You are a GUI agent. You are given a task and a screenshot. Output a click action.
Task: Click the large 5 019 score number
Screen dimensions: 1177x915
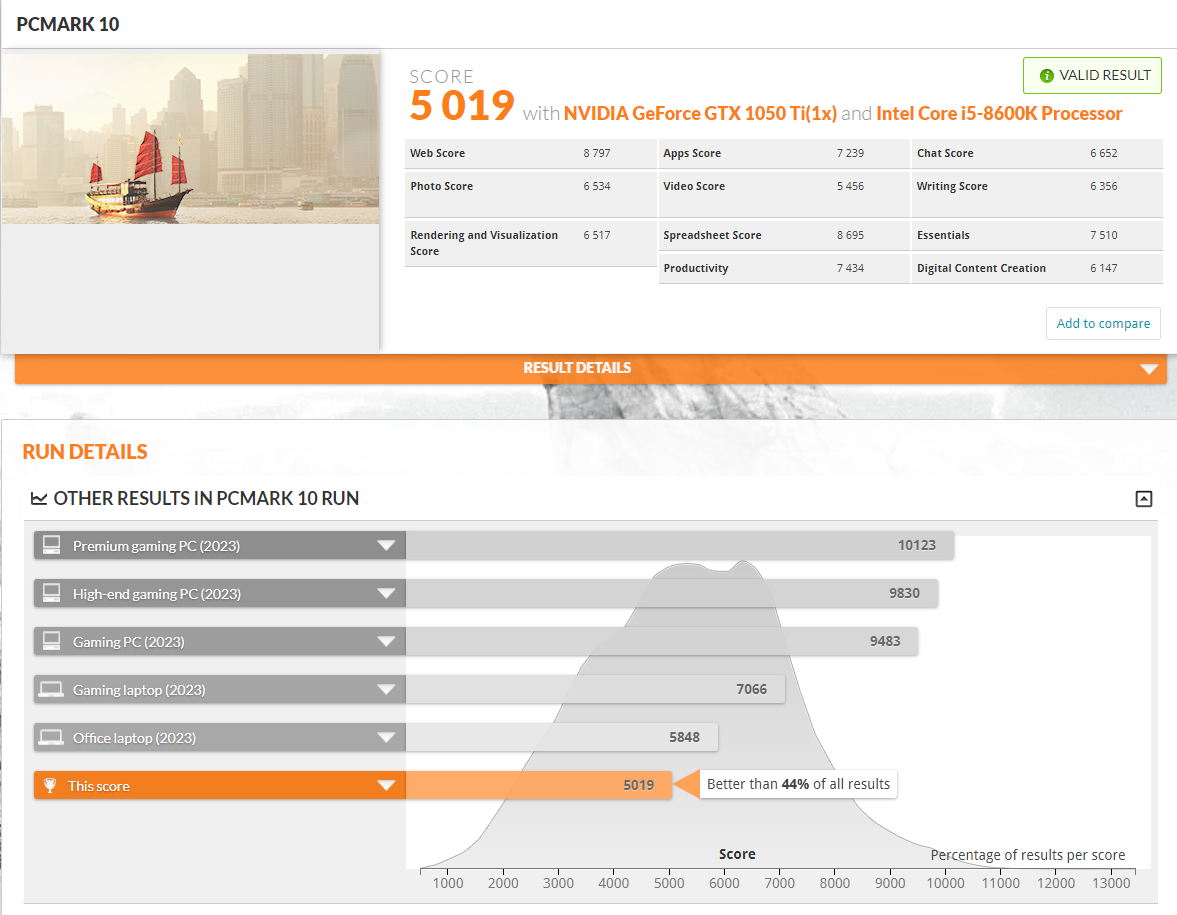(x=462, y=105)
